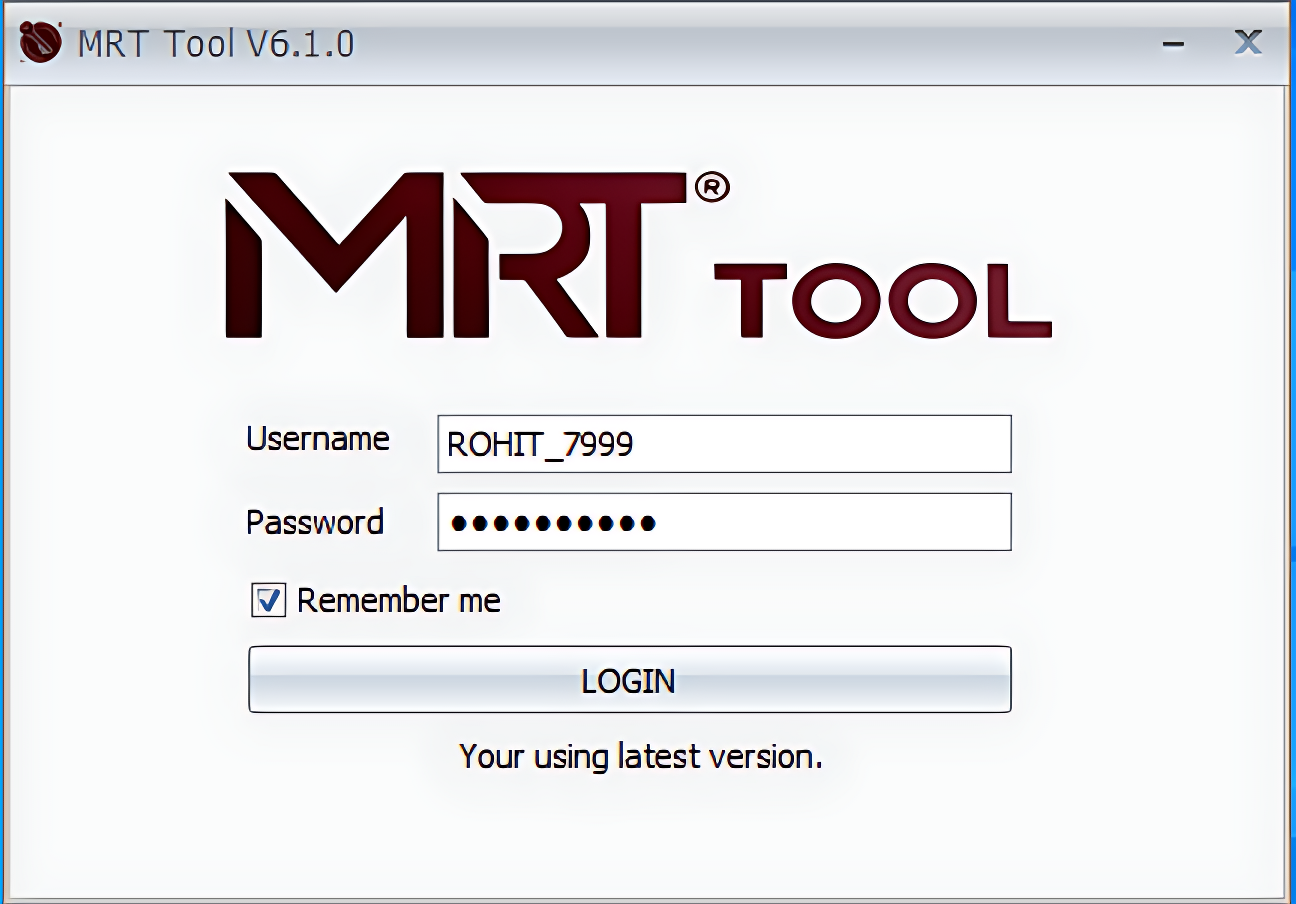Click the Remember me label text
Screen dimensions: 1296x904
[398, 600]
